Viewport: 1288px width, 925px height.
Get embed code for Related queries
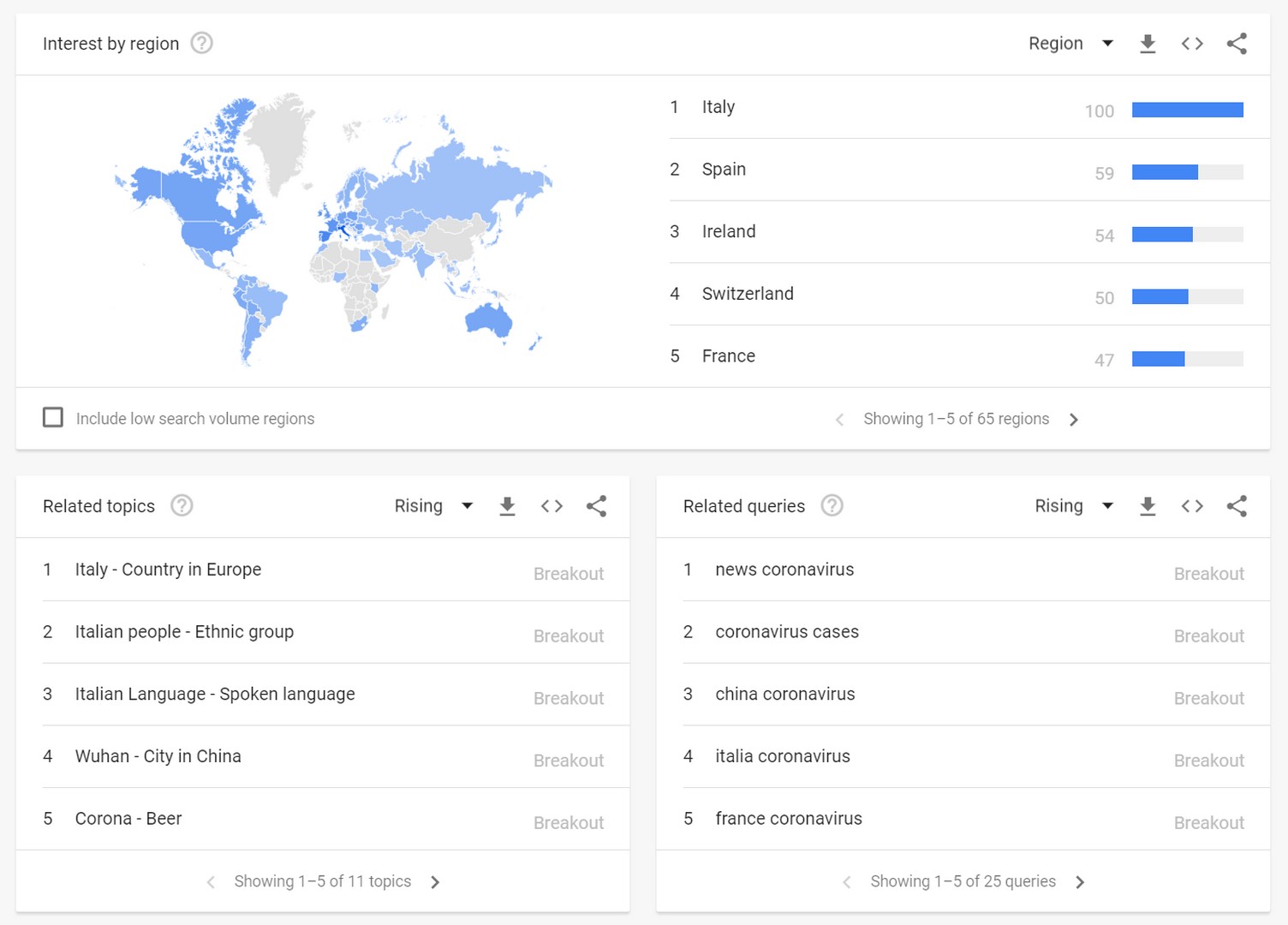coord(1192,506)
